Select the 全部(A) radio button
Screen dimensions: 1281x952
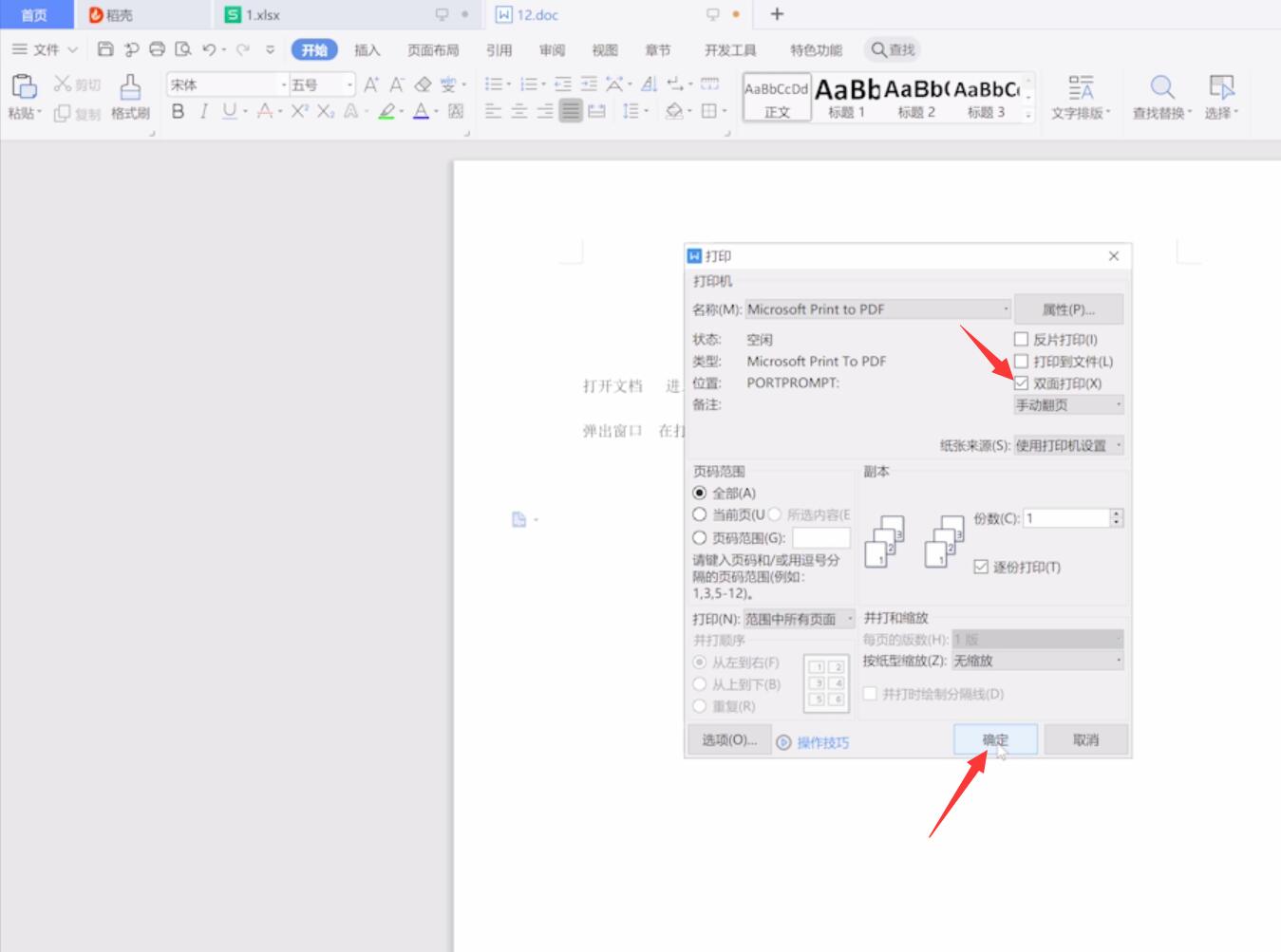coord(700,493)
